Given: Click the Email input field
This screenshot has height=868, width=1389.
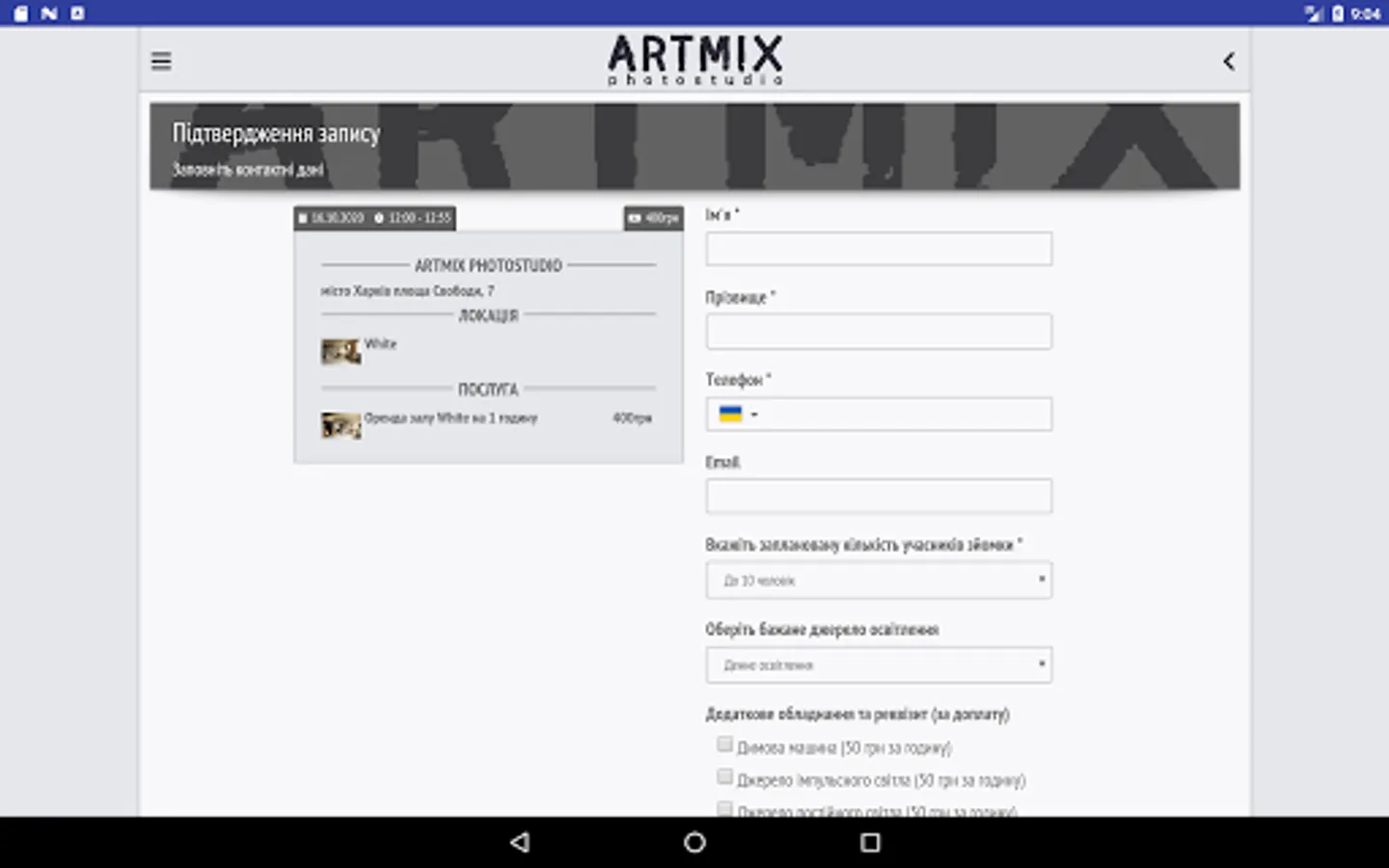Looking at the screenshot, I should (879, 497).
